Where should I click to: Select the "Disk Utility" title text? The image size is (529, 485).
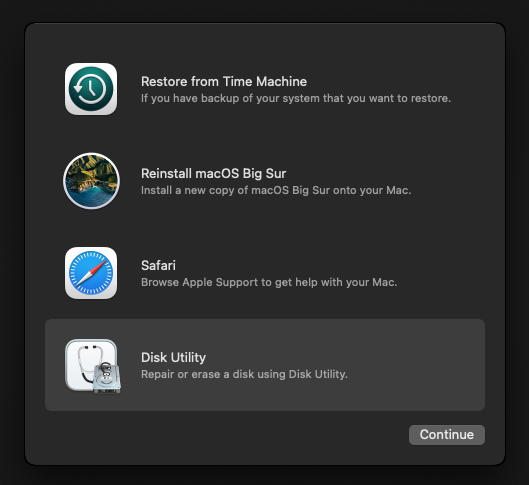(x=173, y=358)
